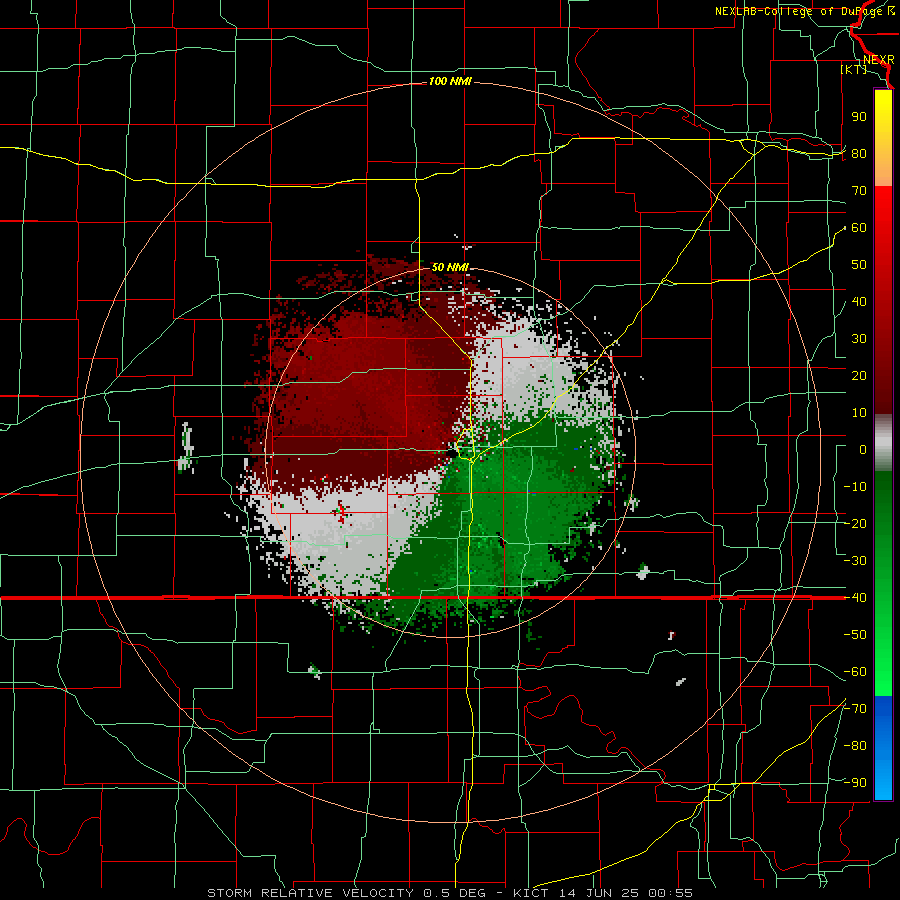The image size is (900, 900).
Task: Click the -40 value on velocity scale
Action: [855, 598]
